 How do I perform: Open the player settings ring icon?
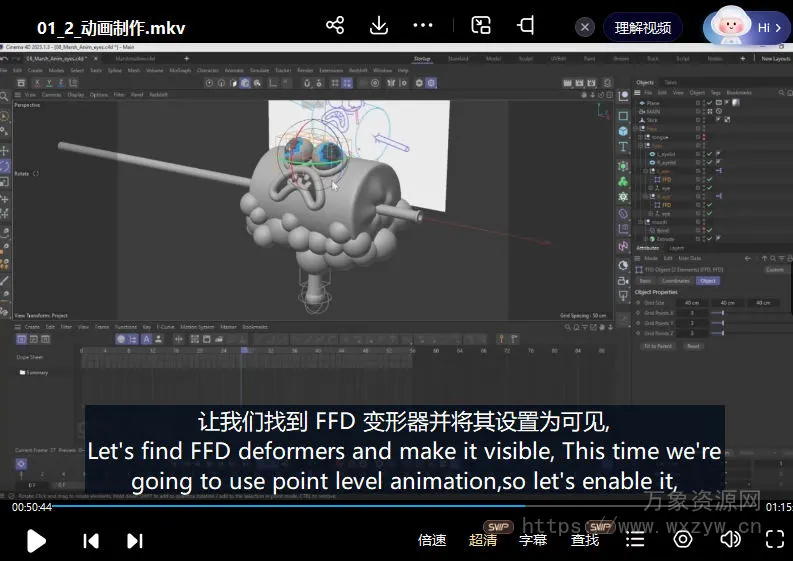coord(683,540)
